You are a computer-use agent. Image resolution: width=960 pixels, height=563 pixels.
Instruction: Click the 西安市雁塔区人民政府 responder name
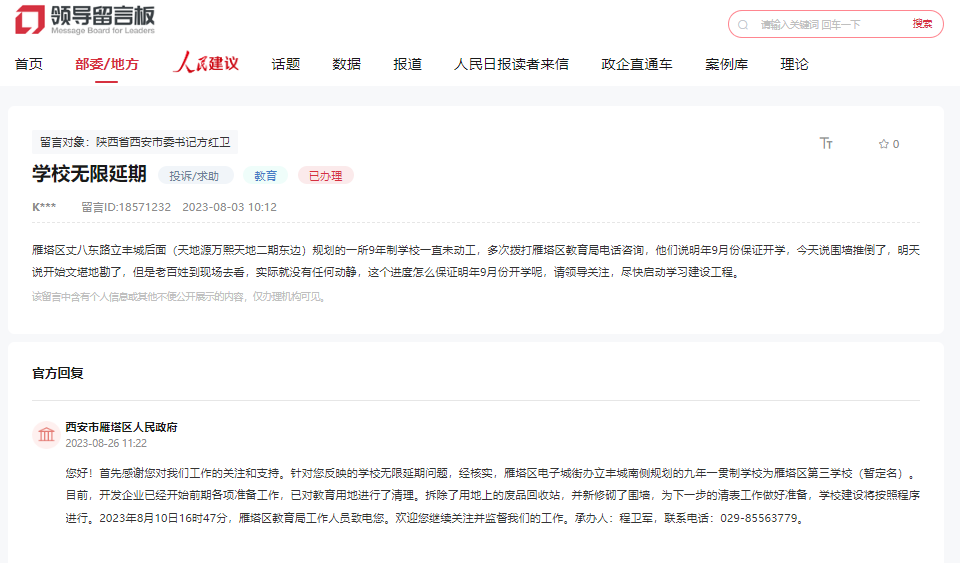coord(121,427)
